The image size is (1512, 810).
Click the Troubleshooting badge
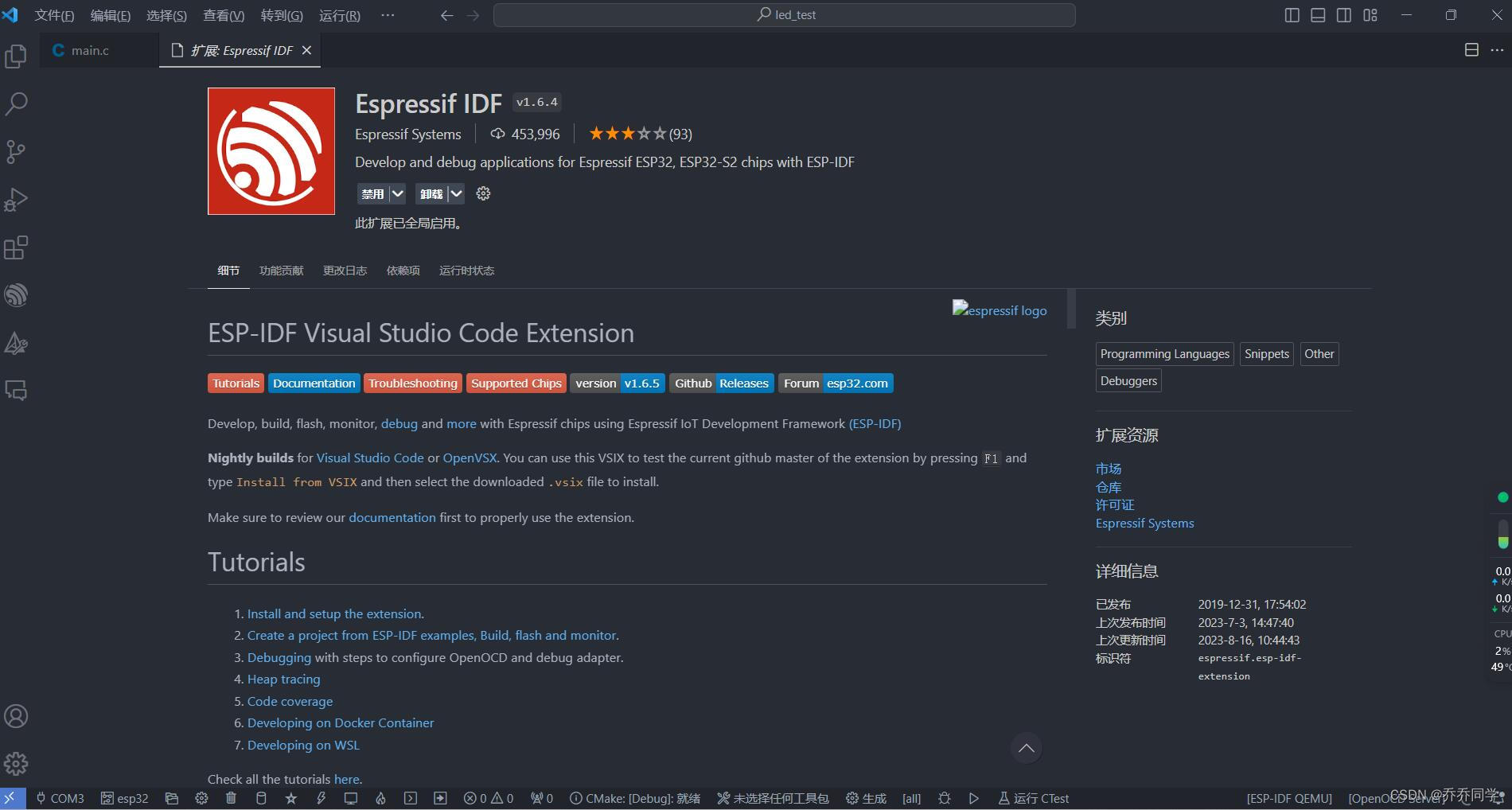click(x=413, y=384)
